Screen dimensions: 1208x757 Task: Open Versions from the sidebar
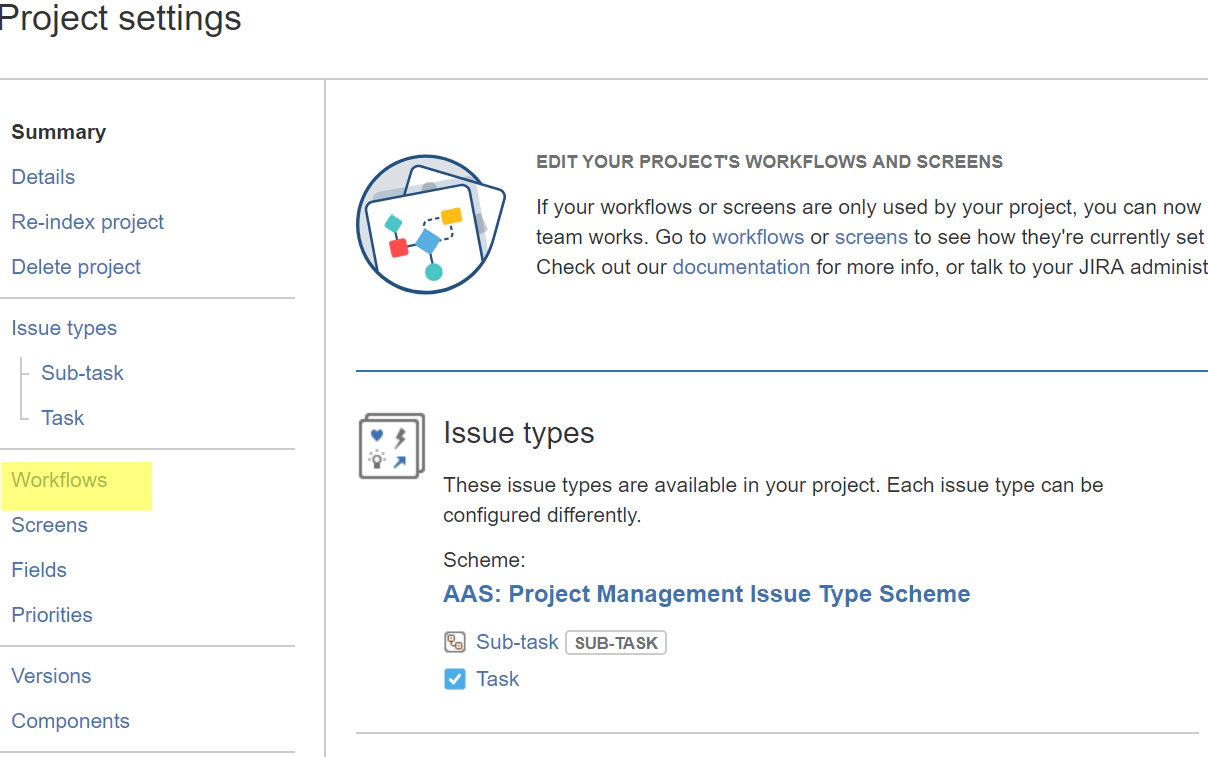pos(51,675)
